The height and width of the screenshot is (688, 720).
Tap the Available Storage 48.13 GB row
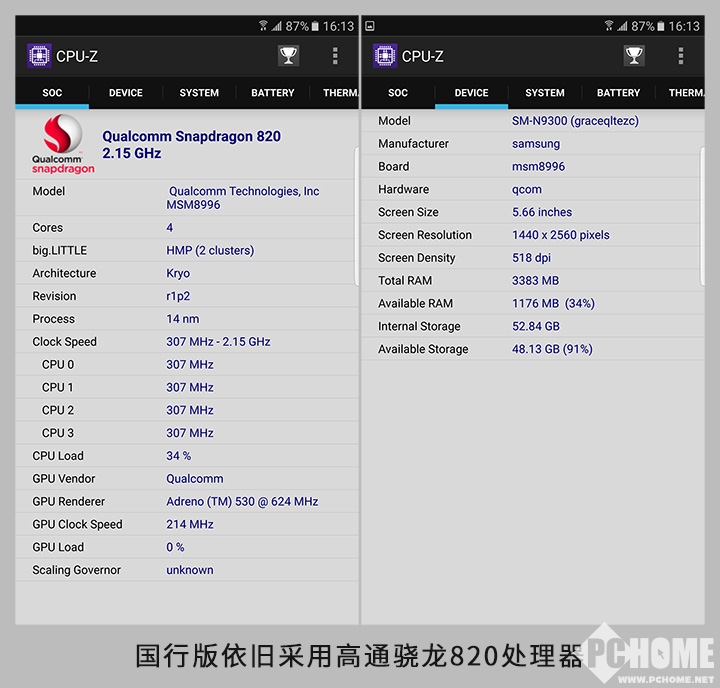tap(532, 349)
